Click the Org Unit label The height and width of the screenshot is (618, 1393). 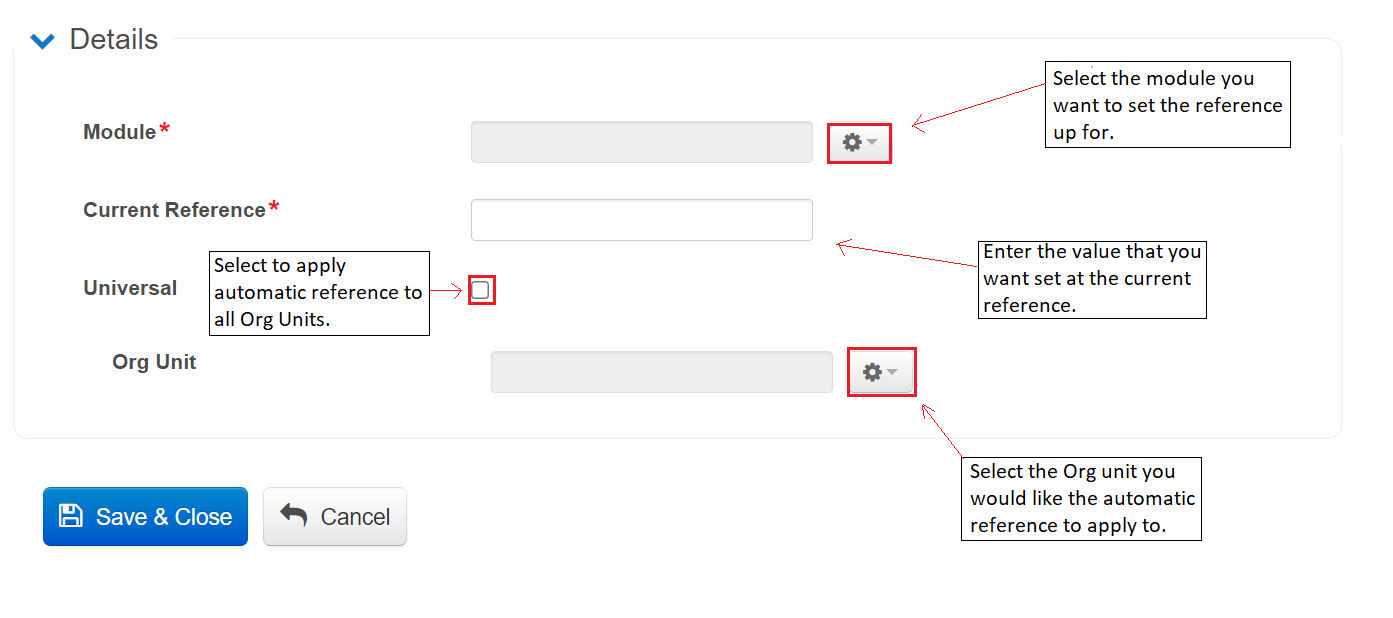[154, 362]
